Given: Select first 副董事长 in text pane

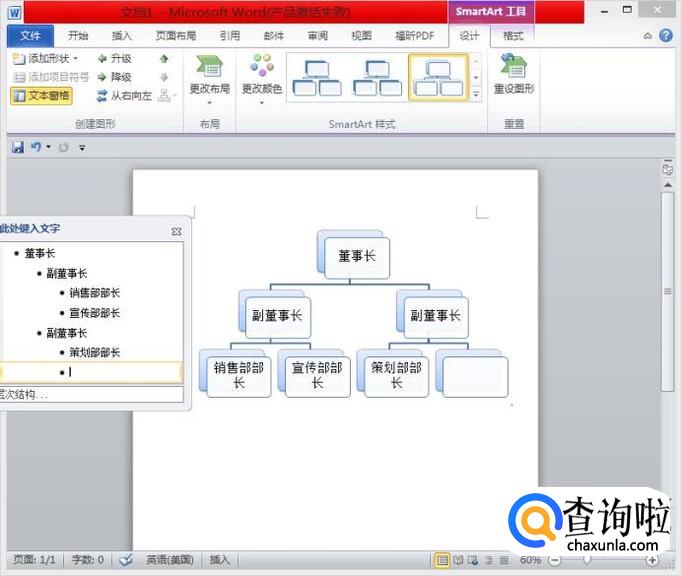Looking at the screenshot, I should [67, 273].
